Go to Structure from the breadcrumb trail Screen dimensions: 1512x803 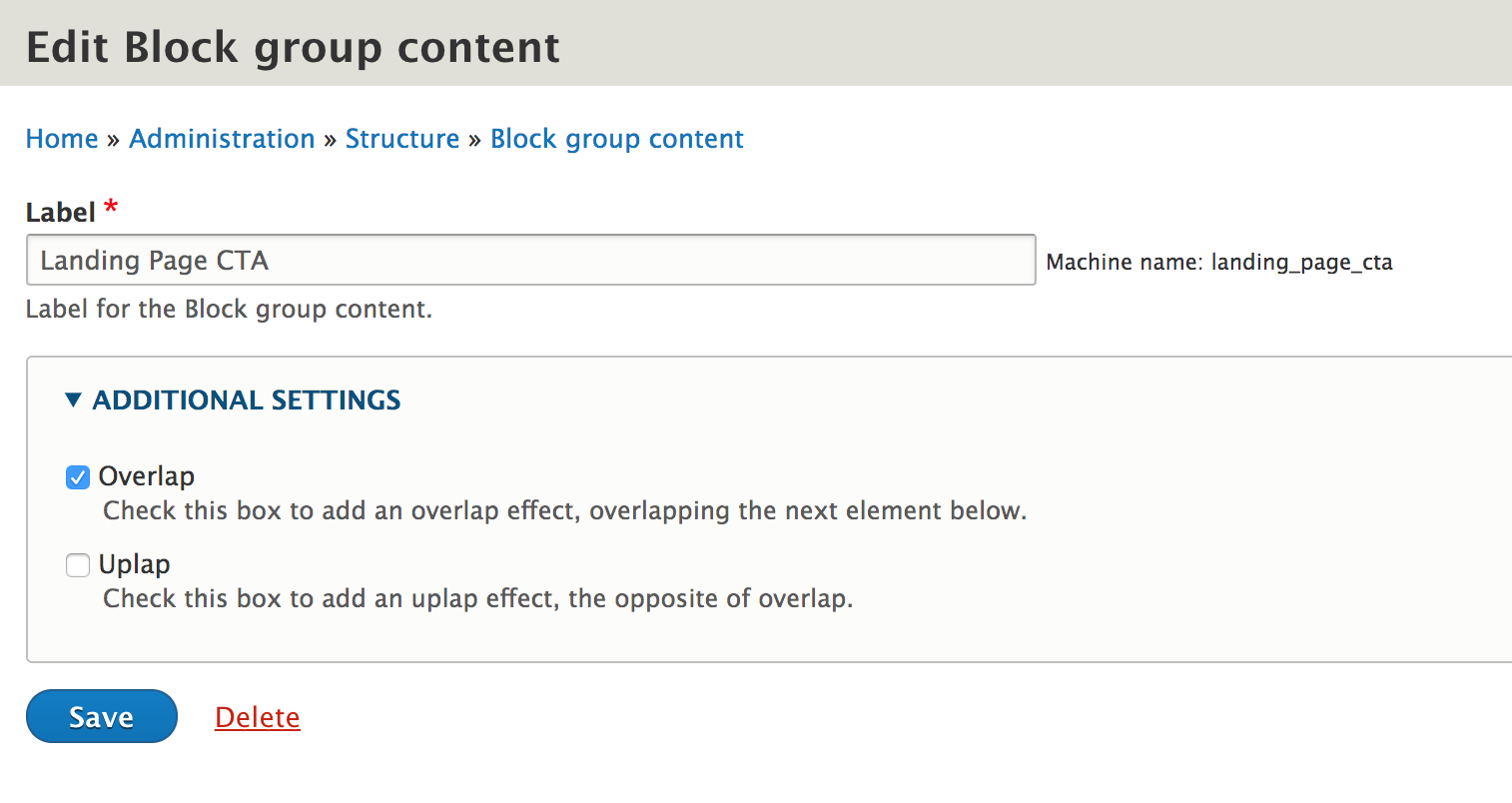point(402,139)
